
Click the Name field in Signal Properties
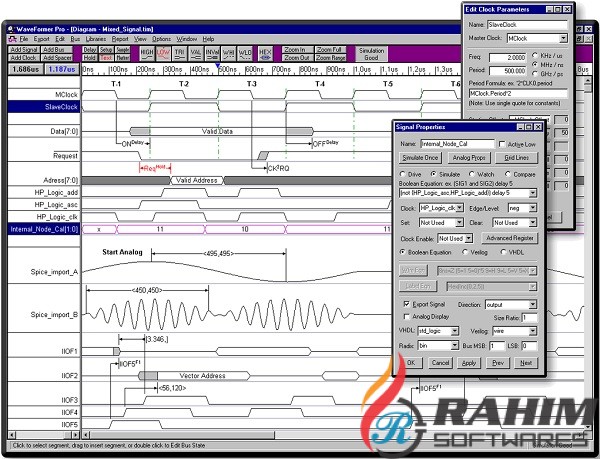click(457, 144)
